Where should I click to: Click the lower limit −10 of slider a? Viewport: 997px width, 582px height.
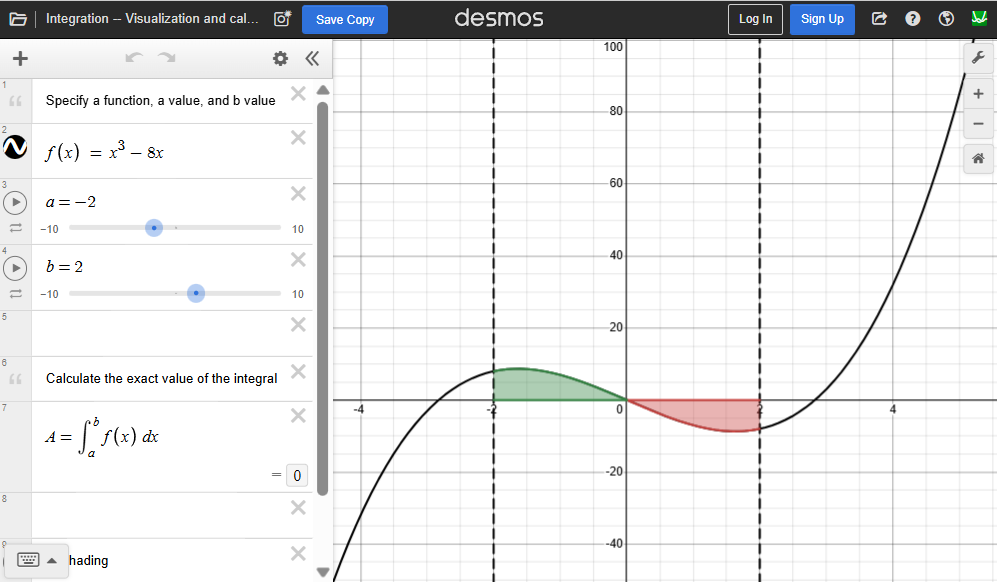pyautogui.click(x=49, y=229)
